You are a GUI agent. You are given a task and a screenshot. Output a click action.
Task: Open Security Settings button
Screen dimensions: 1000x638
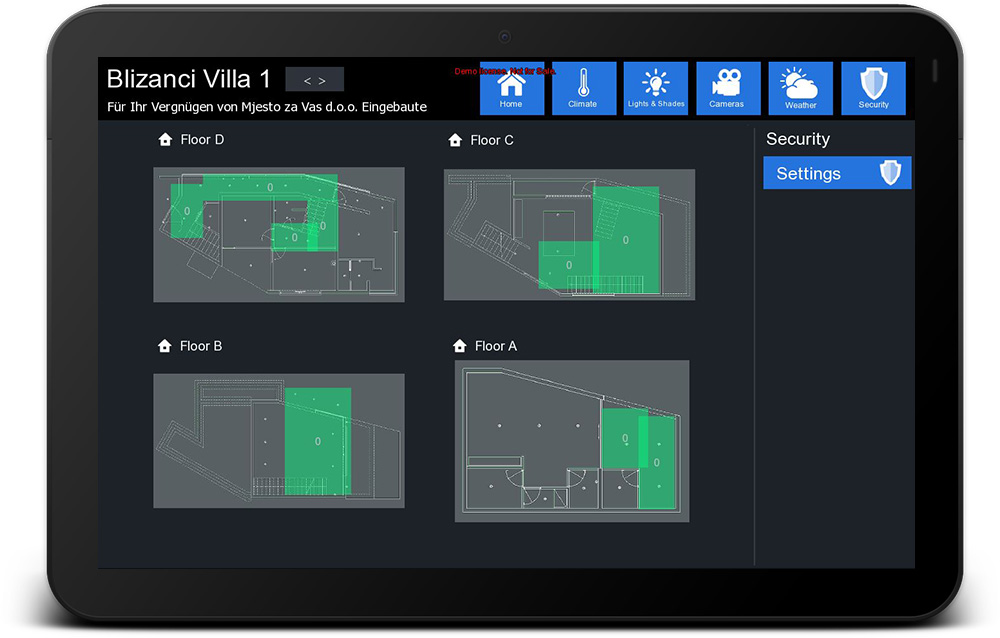(837, 173)
